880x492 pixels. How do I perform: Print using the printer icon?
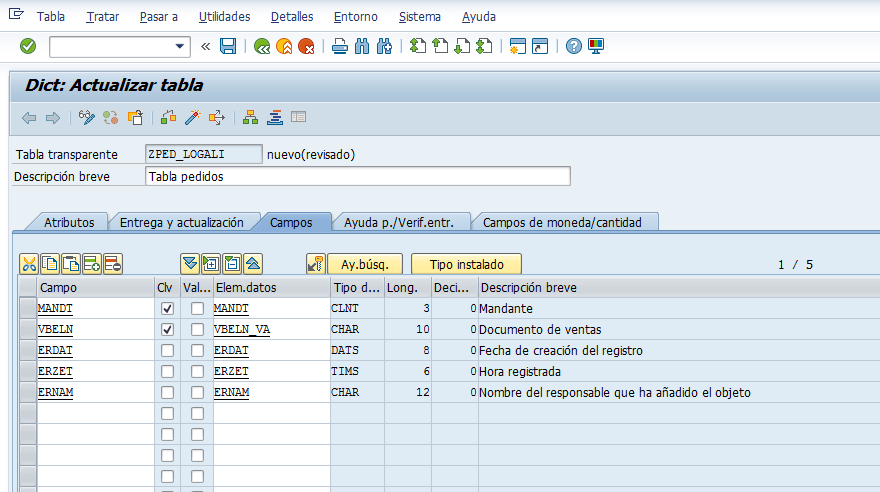click(340, 46)
